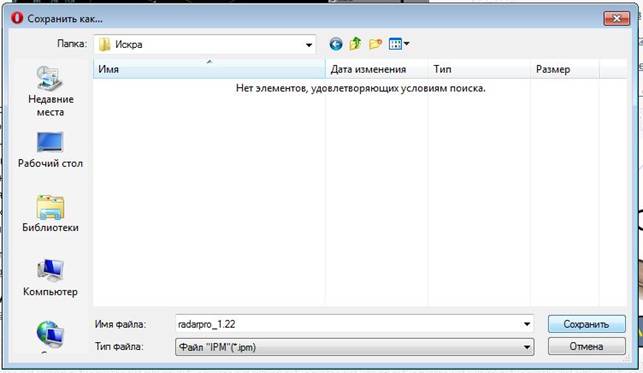
Task: Open the view options dropdown arrow
Action: pos(406,43)
